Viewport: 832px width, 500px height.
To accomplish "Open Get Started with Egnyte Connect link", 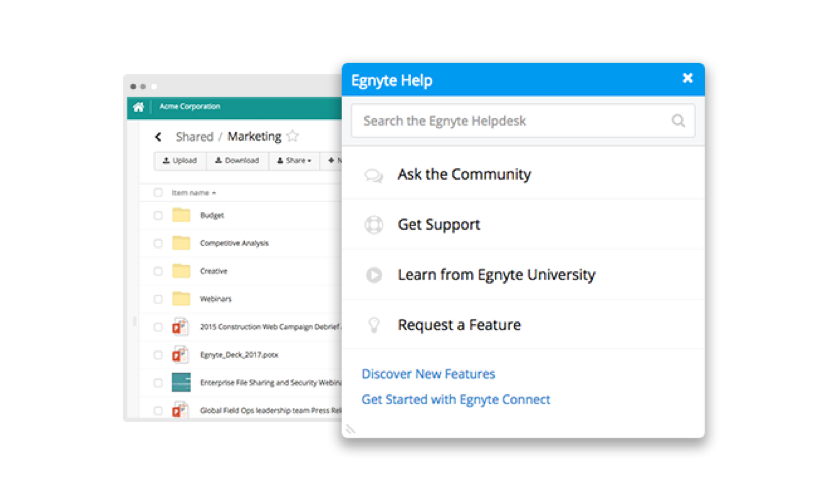I will [x=456, y=400].
